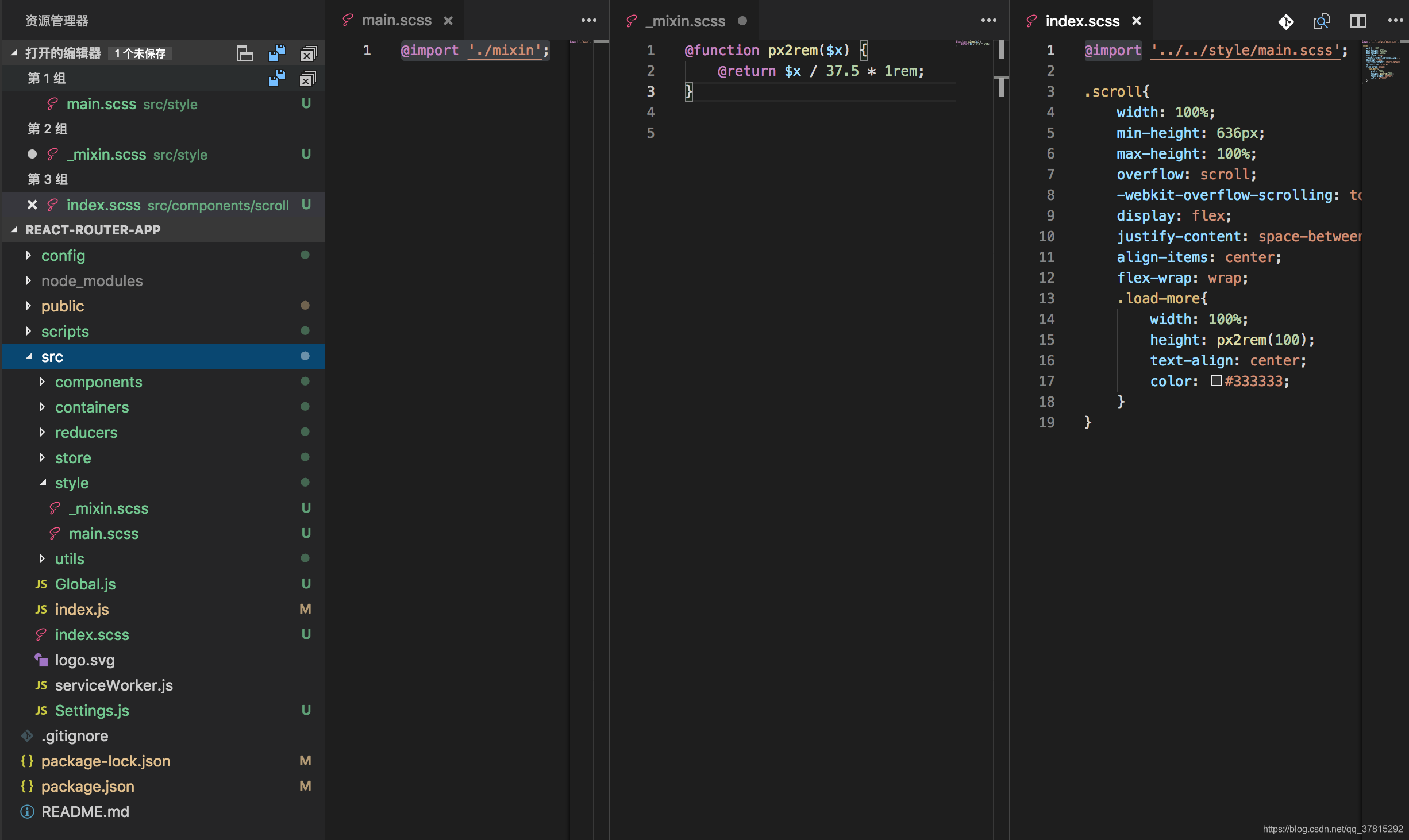The height and width of the screenshot is (840, 1409).
Task: Click the new untitled file icon in open editors
Action: click(245, 53)
